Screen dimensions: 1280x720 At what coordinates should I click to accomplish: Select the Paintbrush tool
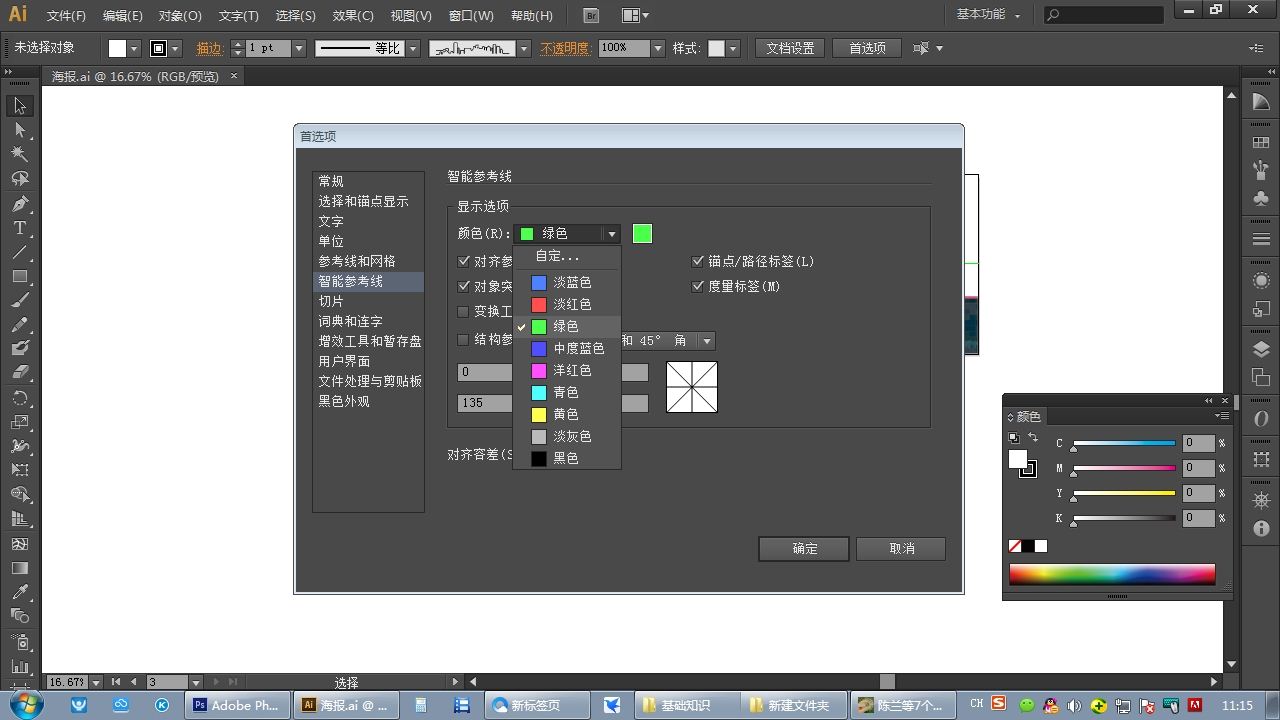click(19, 300)
